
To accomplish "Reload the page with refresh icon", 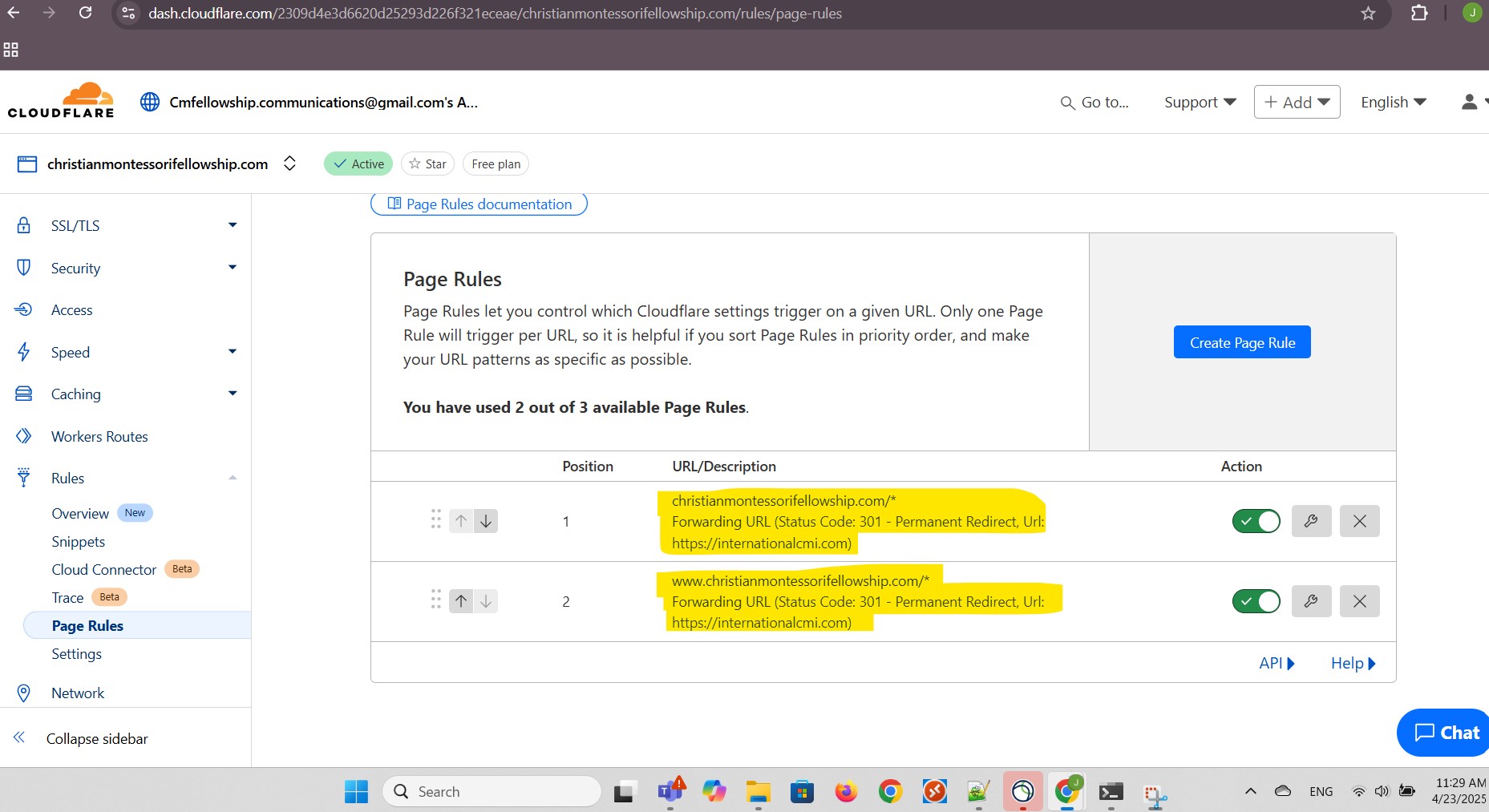I will [x=85, y=13].
